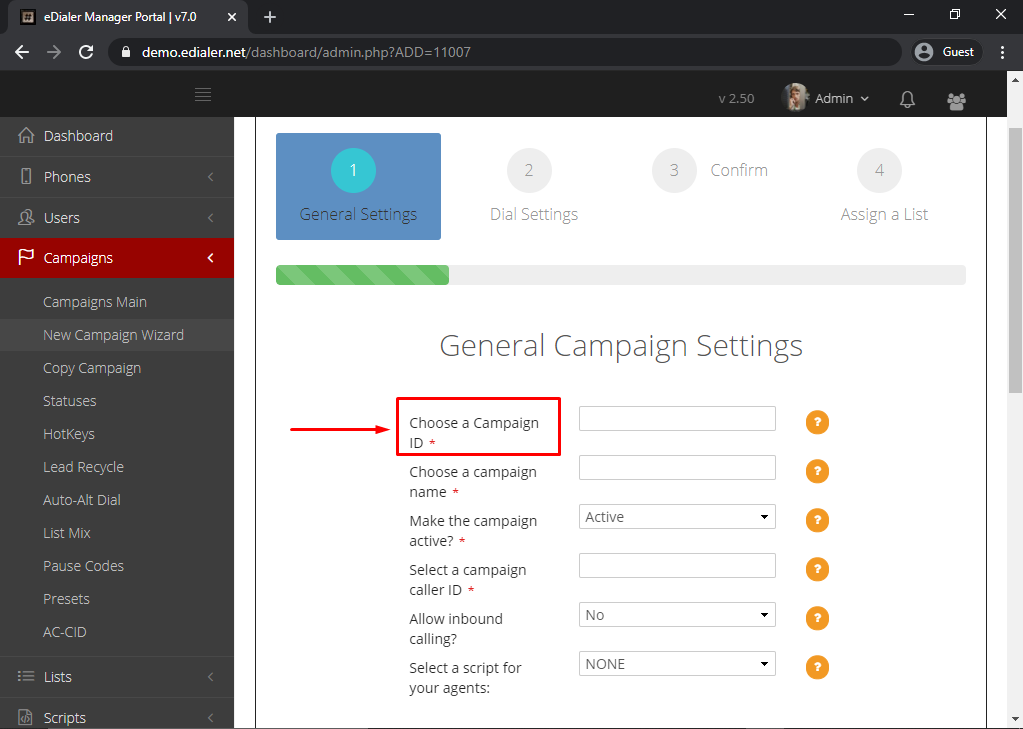The image size is (1023, 729).
Task: Reload the page with browser refresh button
Action: 86,52
